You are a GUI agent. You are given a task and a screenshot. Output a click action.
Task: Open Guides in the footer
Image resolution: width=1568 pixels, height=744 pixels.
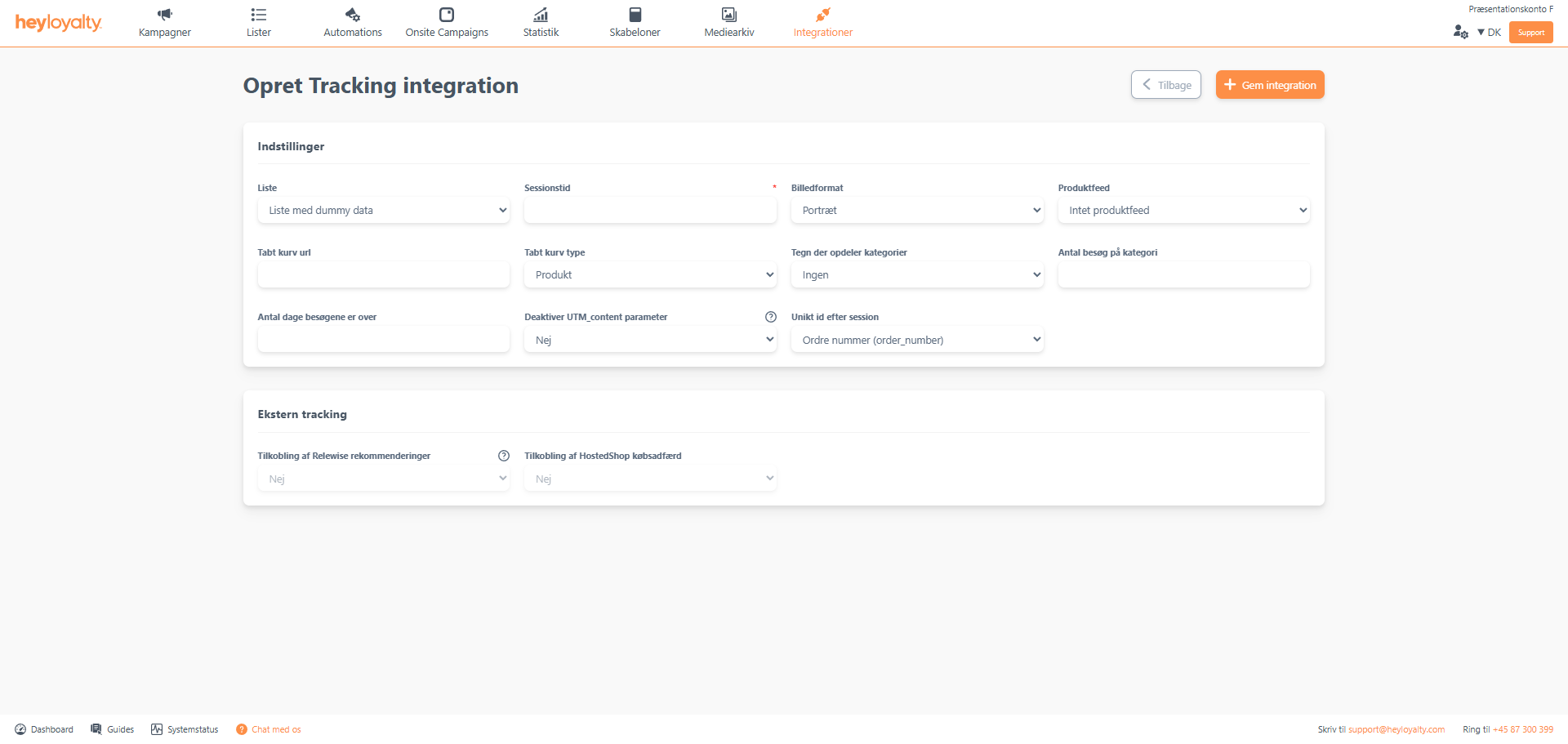click(x=113, y=729)
